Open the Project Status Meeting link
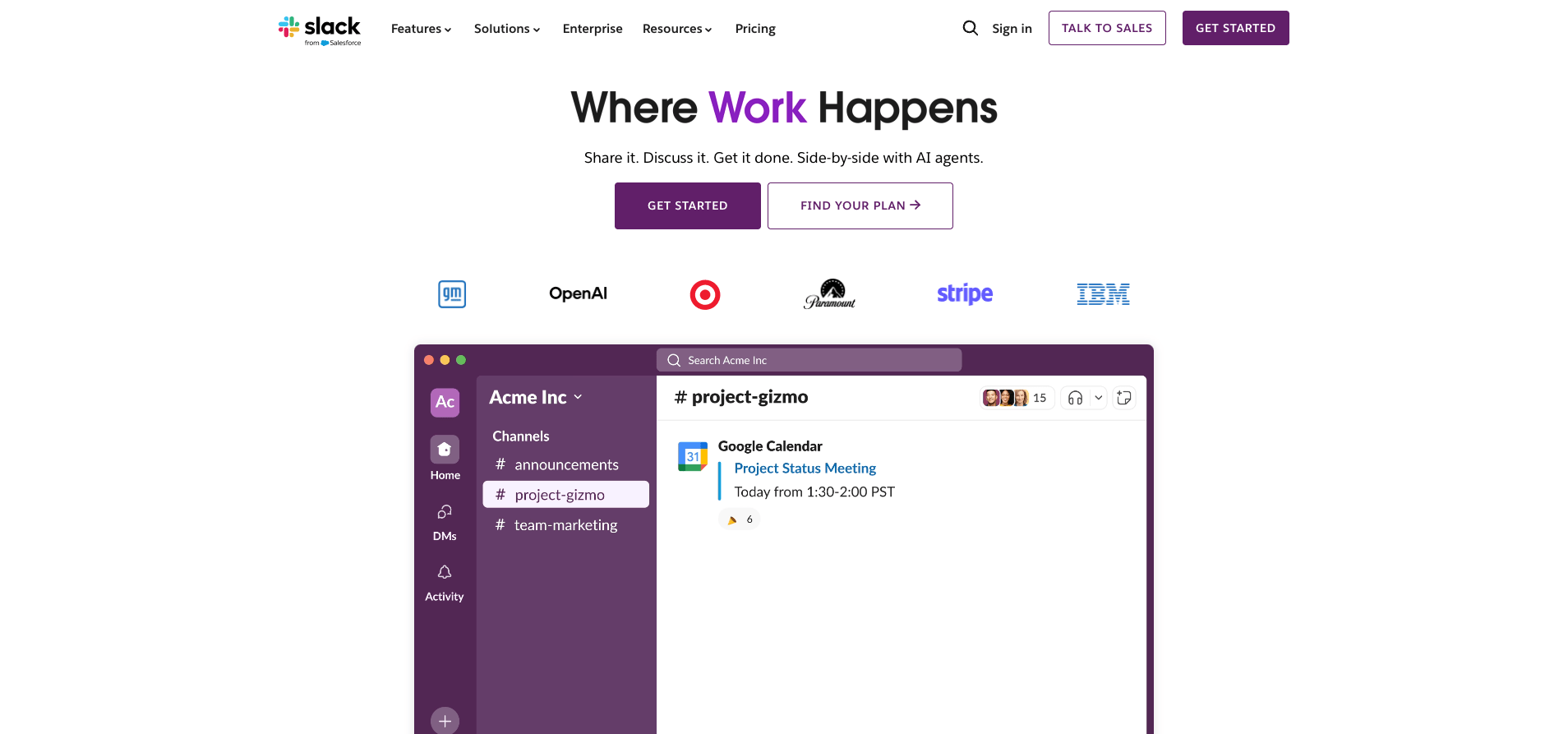 [805, 469]
